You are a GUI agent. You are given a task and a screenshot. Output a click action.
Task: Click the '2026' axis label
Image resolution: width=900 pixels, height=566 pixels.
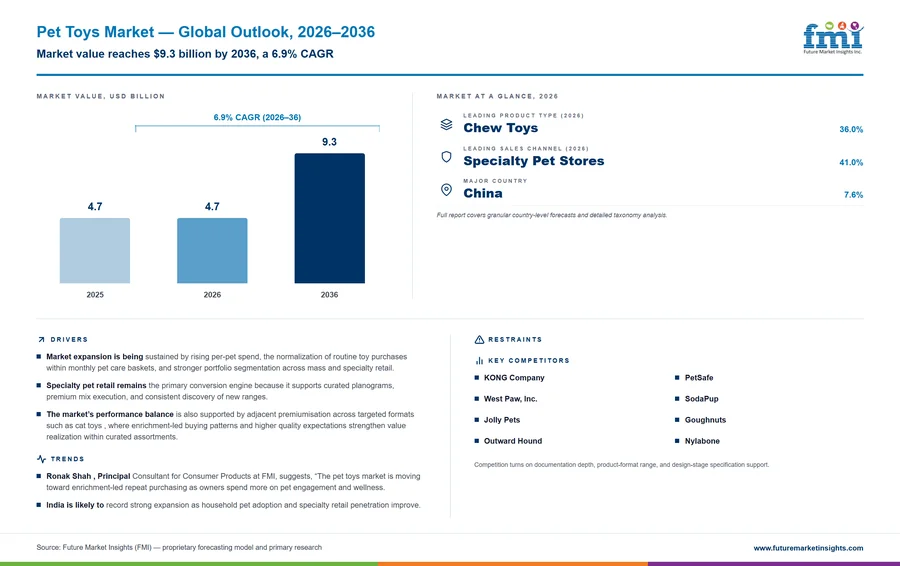click(x=212, y=294)
